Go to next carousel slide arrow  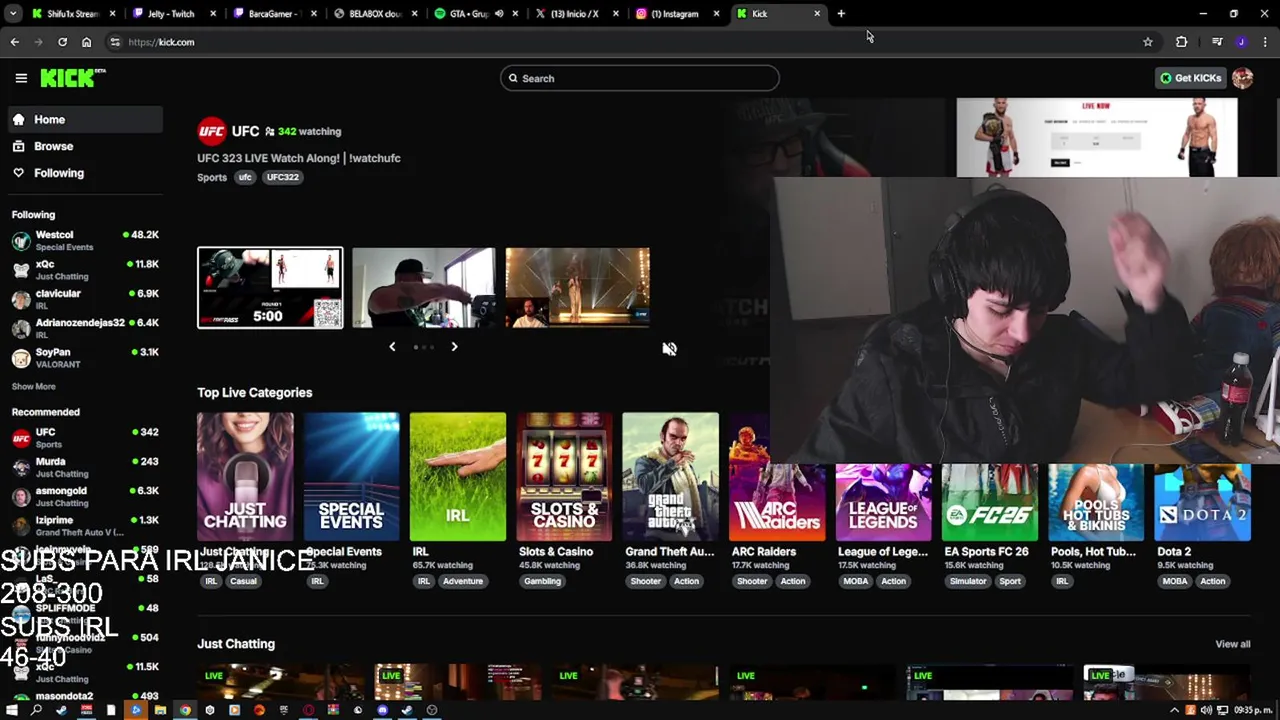click(454, 347)
